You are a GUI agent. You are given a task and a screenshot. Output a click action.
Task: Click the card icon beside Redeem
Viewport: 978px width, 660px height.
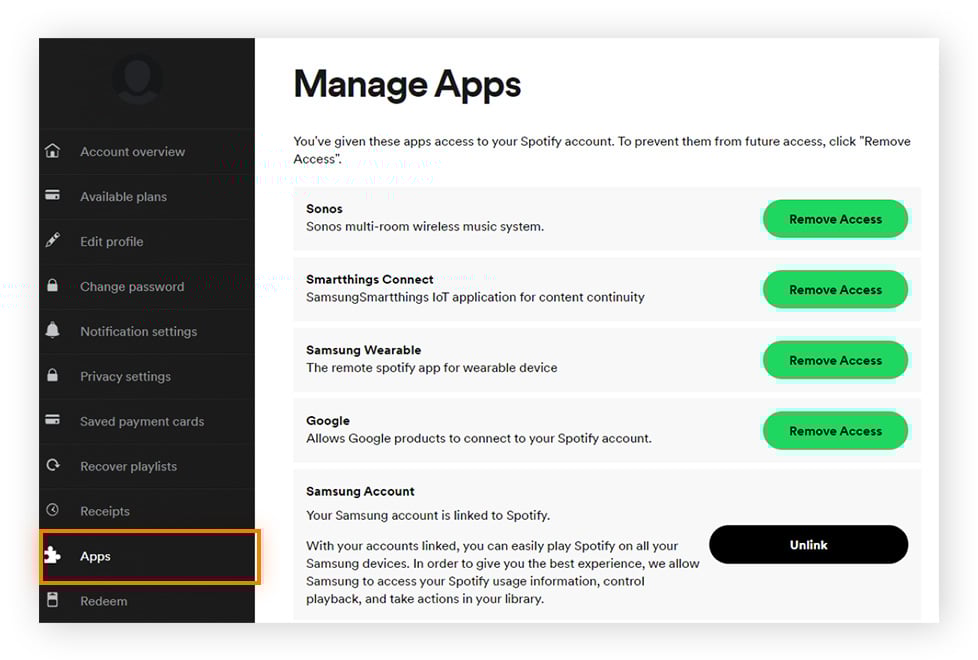point(52,600)
